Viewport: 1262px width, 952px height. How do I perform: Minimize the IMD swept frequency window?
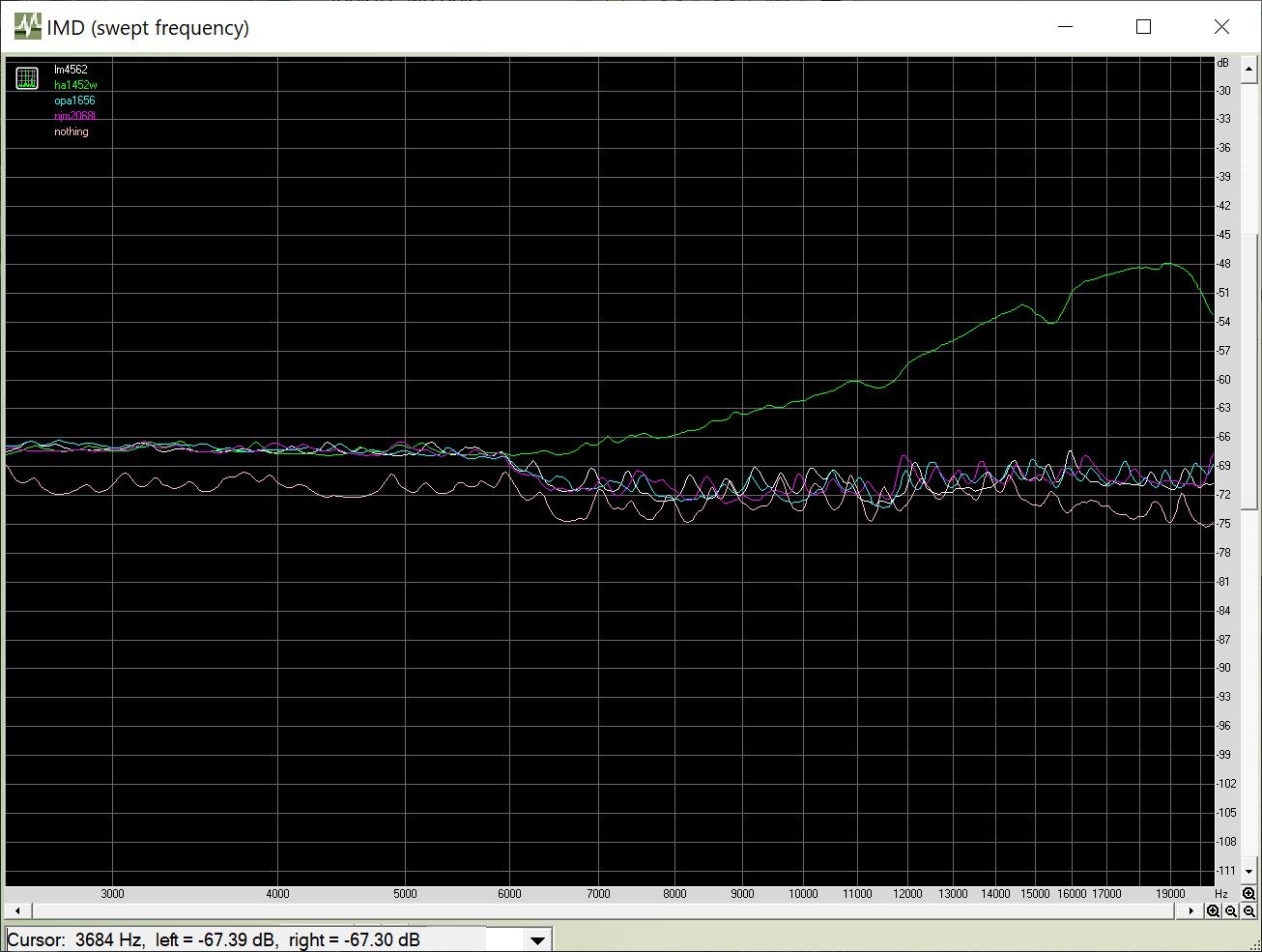(x=1065, y=27)
